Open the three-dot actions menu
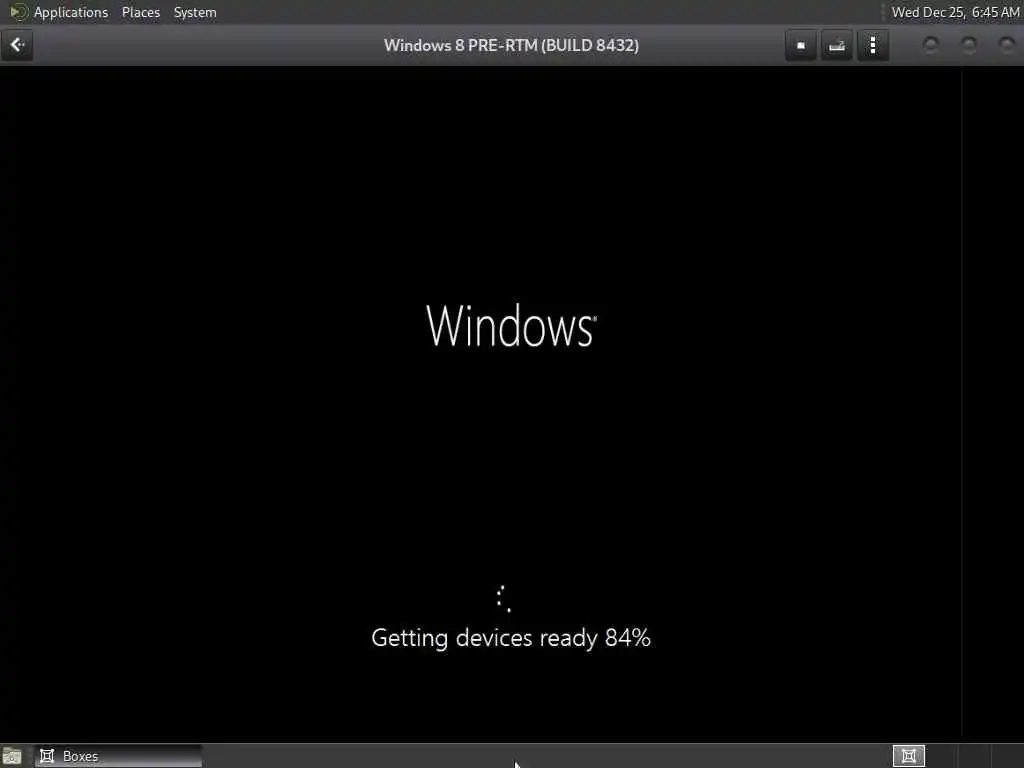 [x=873, y=46]
